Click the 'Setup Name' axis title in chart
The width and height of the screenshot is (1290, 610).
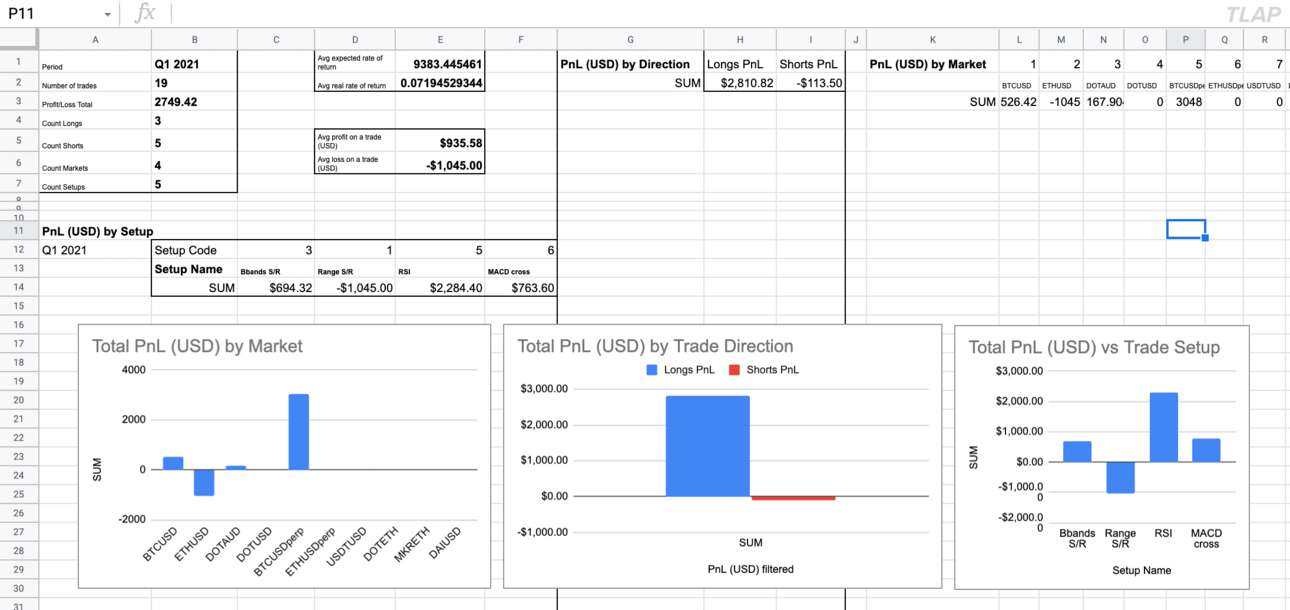click(x=1141, y=570)
